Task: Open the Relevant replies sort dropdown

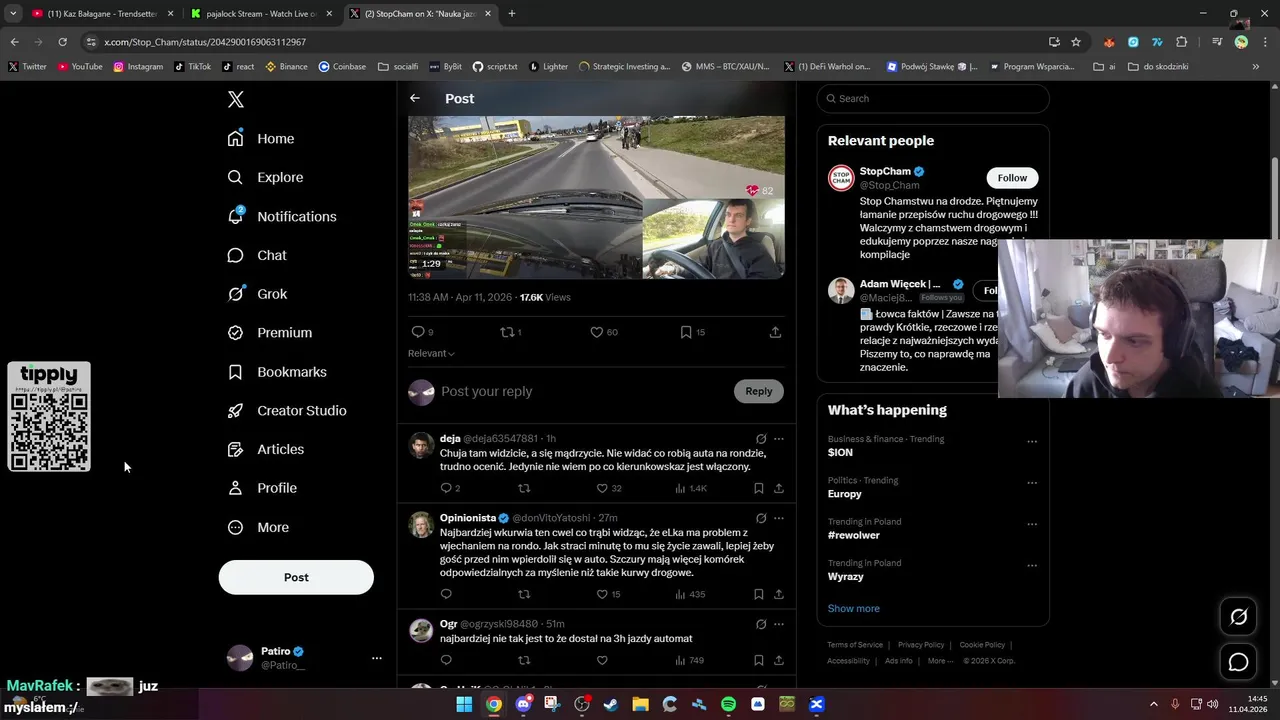Action: 431,353
